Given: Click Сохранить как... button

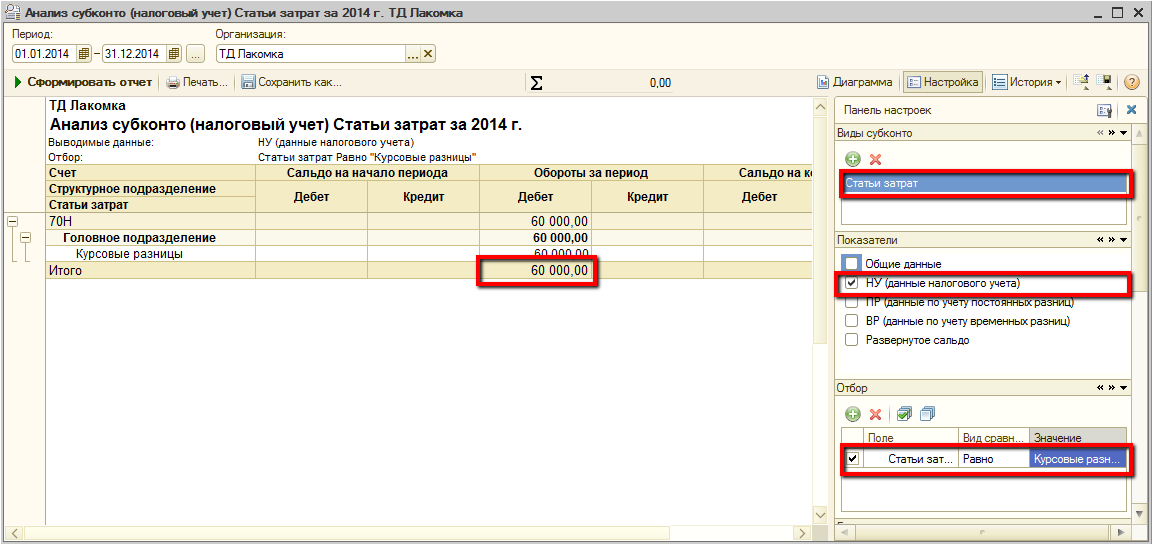Looking at the screenshot, I should click(x=291, y=83).
